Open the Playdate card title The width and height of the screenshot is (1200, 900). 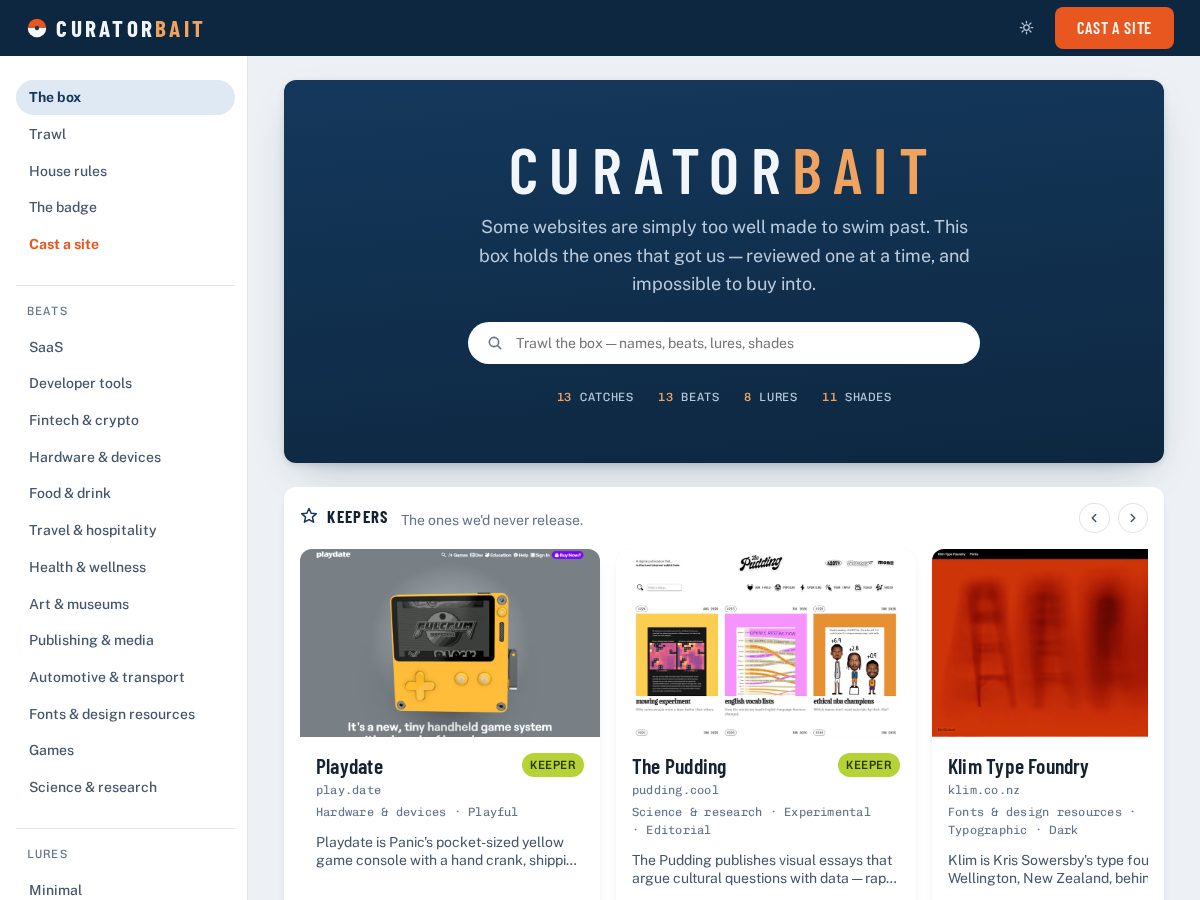(349, 766)
